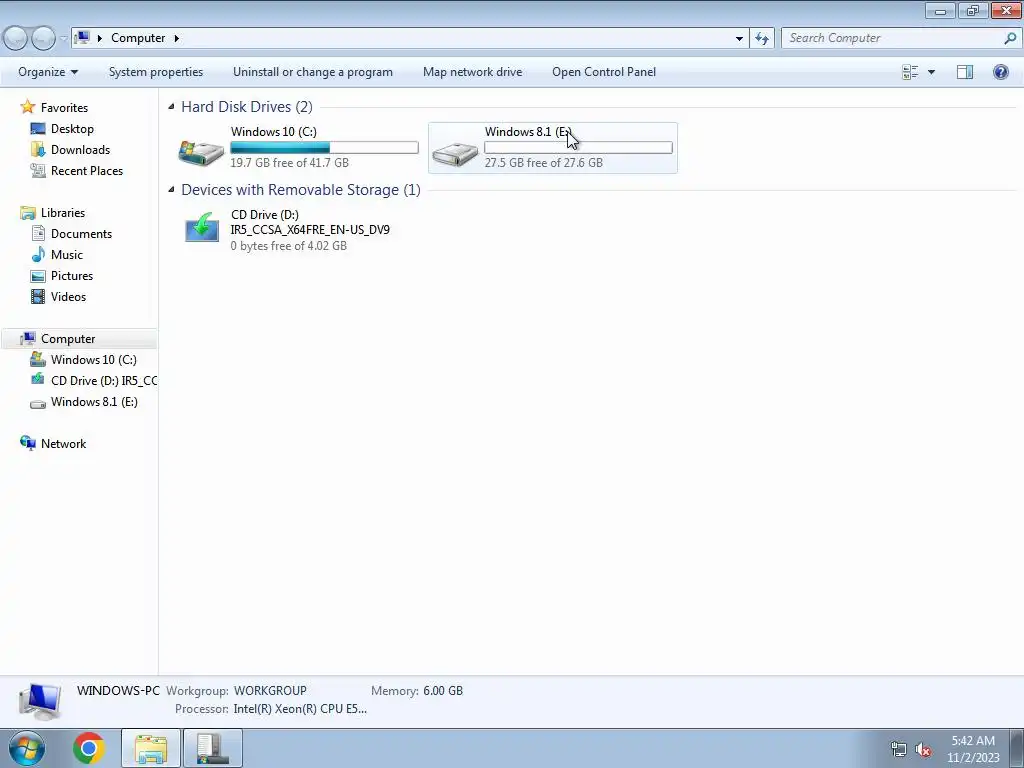Click the Windows 8.1 (E:) usage bar

(x=578, y=148)
